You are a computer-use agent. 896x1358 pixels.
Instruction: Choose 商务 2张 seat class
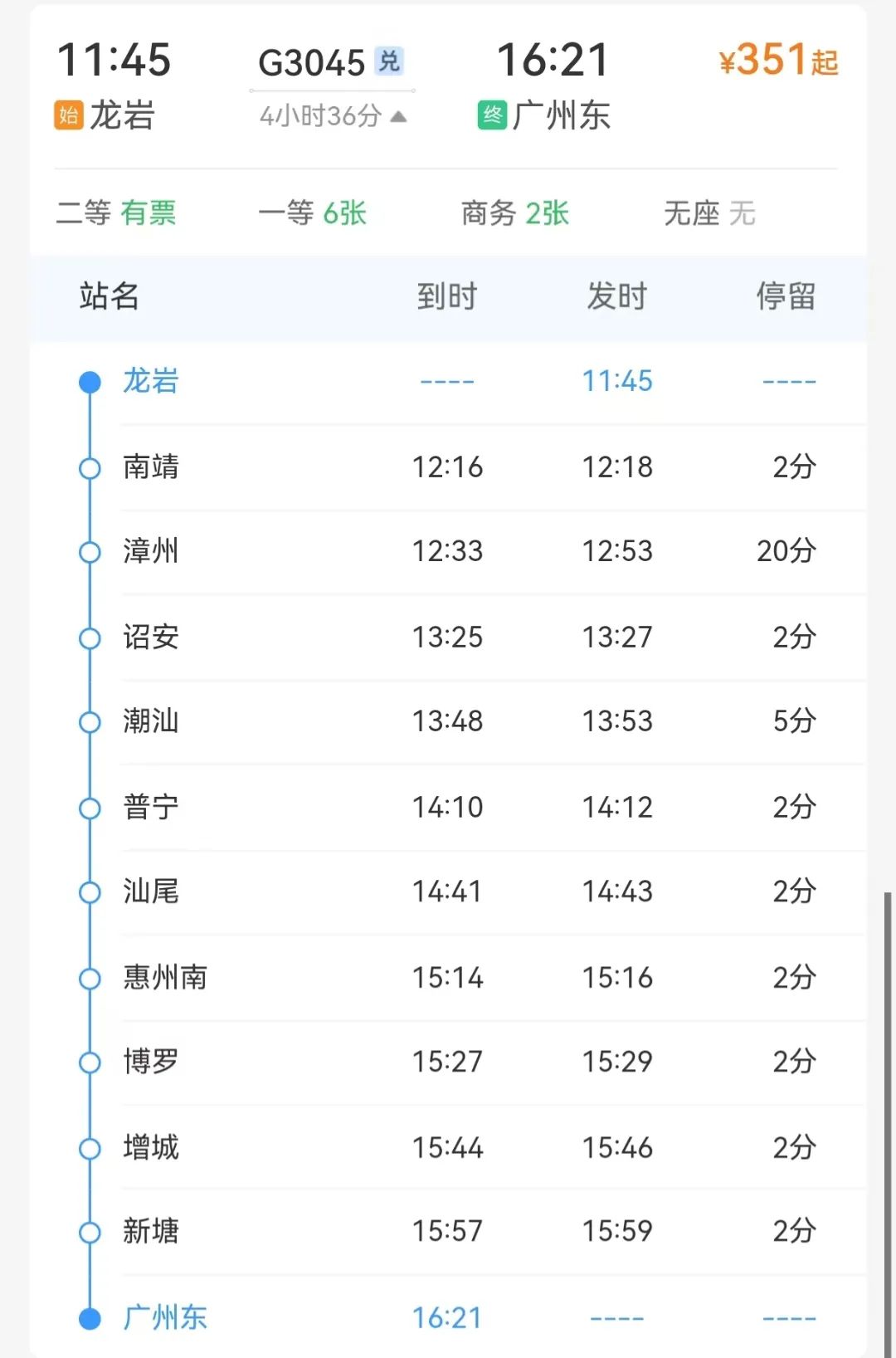tap(515, 213)
